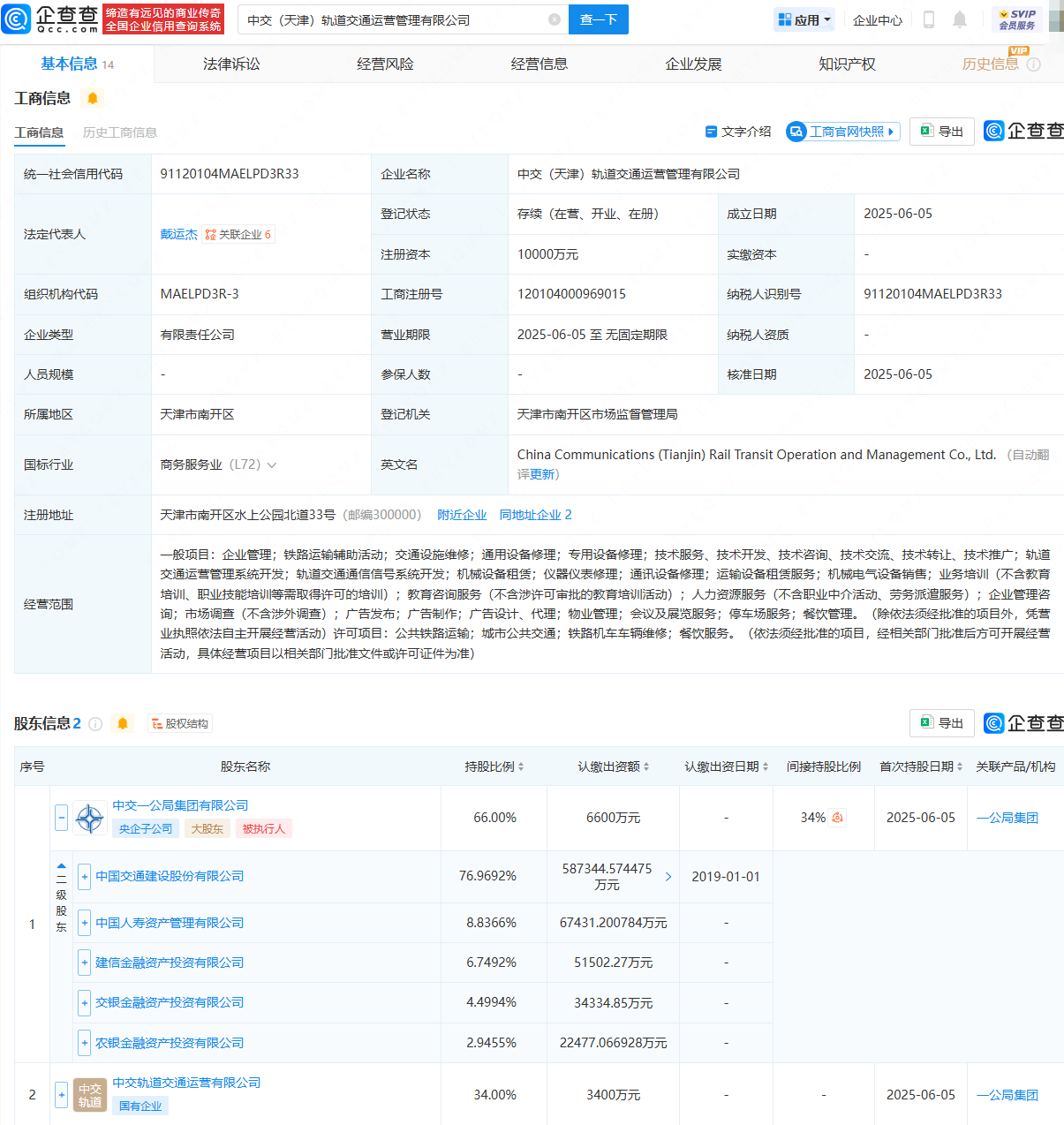Collapse the 二级股东 section arrow
This screenshot has height=1125, width=1064.
[x=61, y=866]
